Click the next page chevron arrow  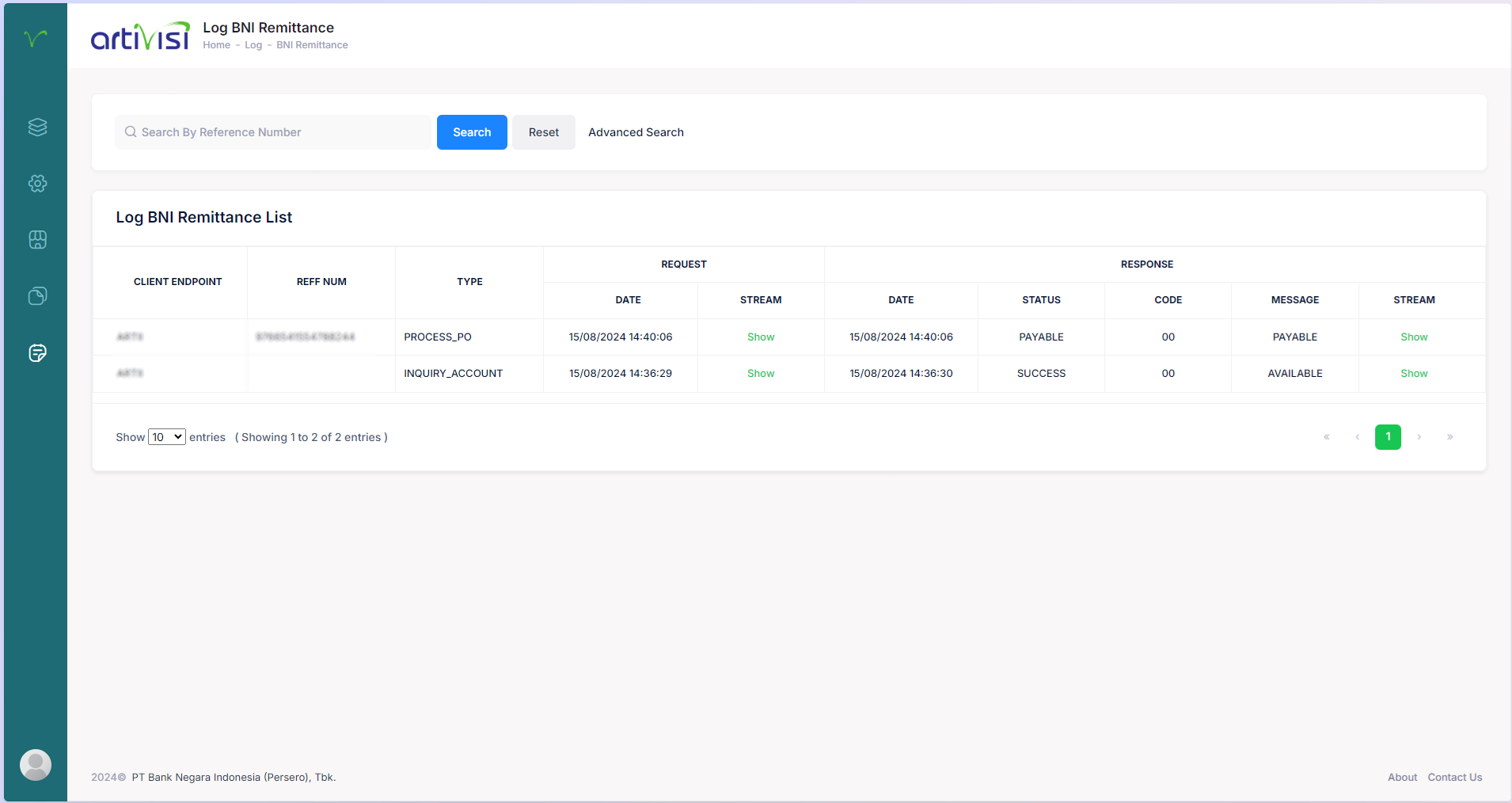(x=1419, y=436)
